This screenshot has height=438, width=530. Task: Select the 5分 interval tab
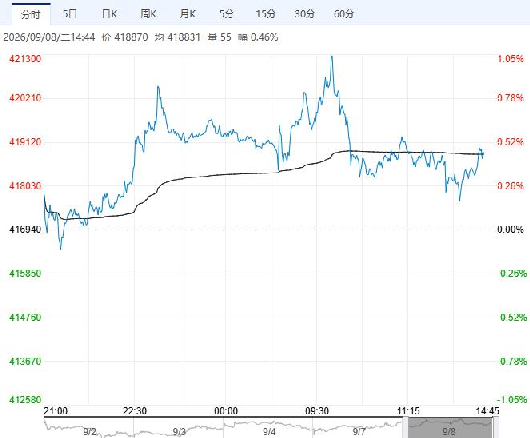click(x=226, y=14)
